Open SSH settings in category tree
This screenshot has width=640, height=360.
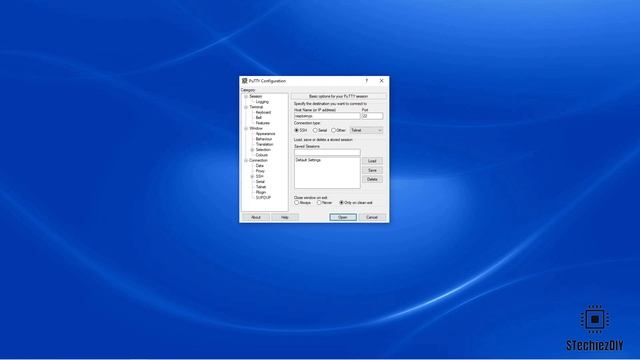point(260,176)
